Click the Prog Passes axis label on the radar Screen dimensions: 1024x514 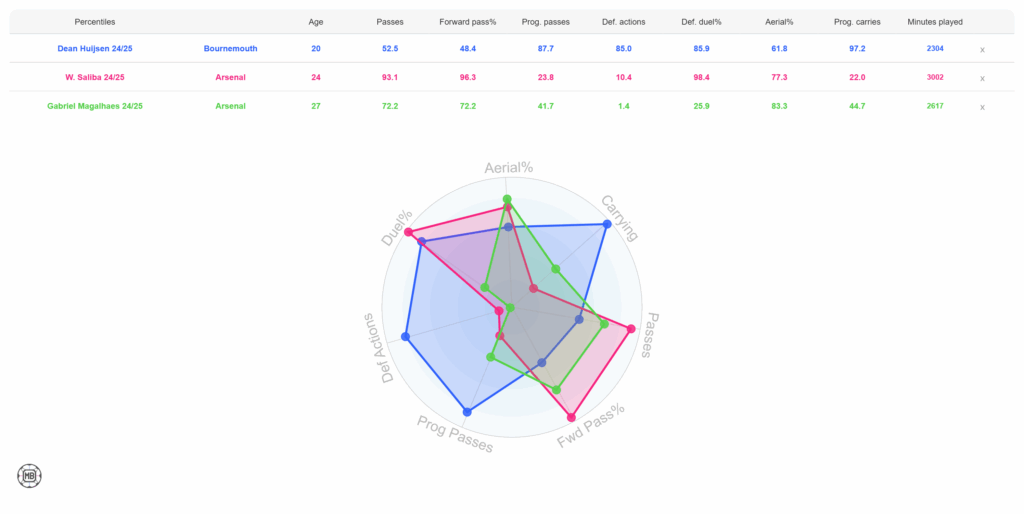(455, 434)
